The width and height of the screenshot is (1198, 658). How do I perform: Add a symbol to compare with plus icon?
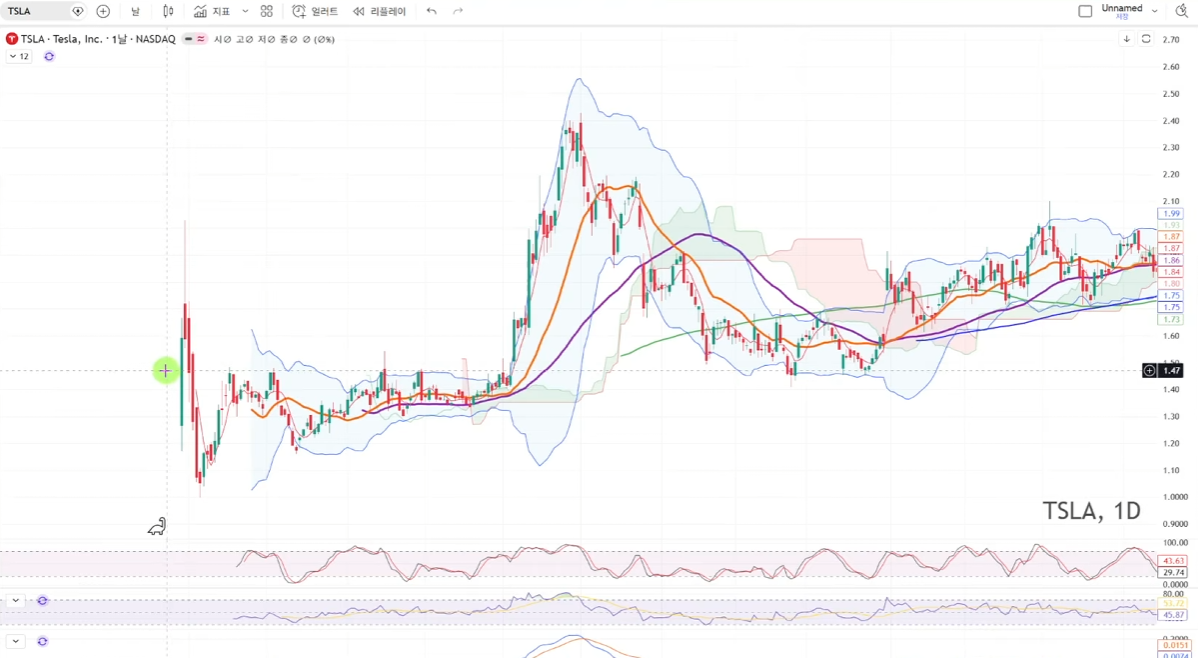click(x=103, y=11)
